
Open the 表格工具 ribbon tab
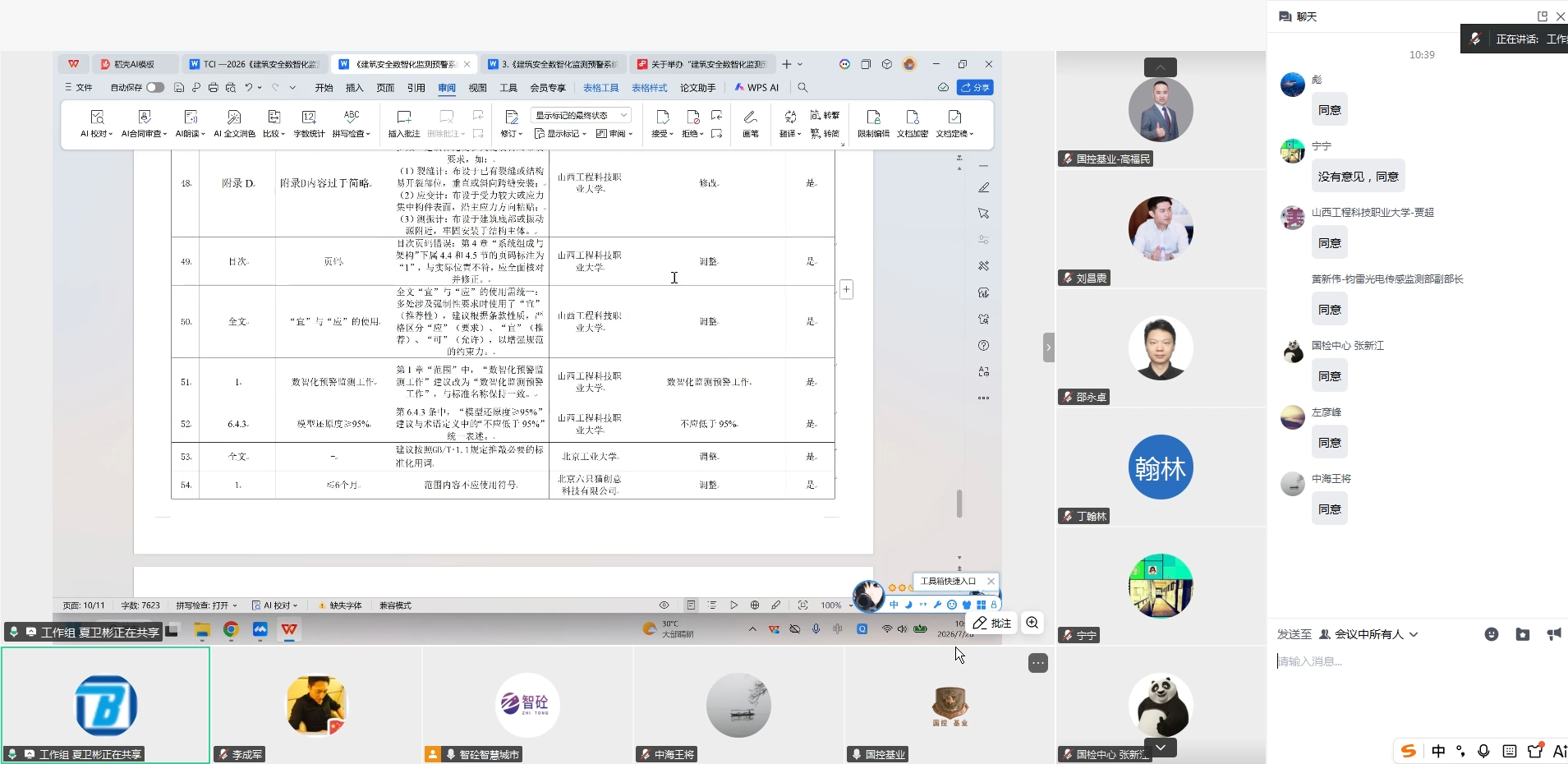click(x=600, y=88)
